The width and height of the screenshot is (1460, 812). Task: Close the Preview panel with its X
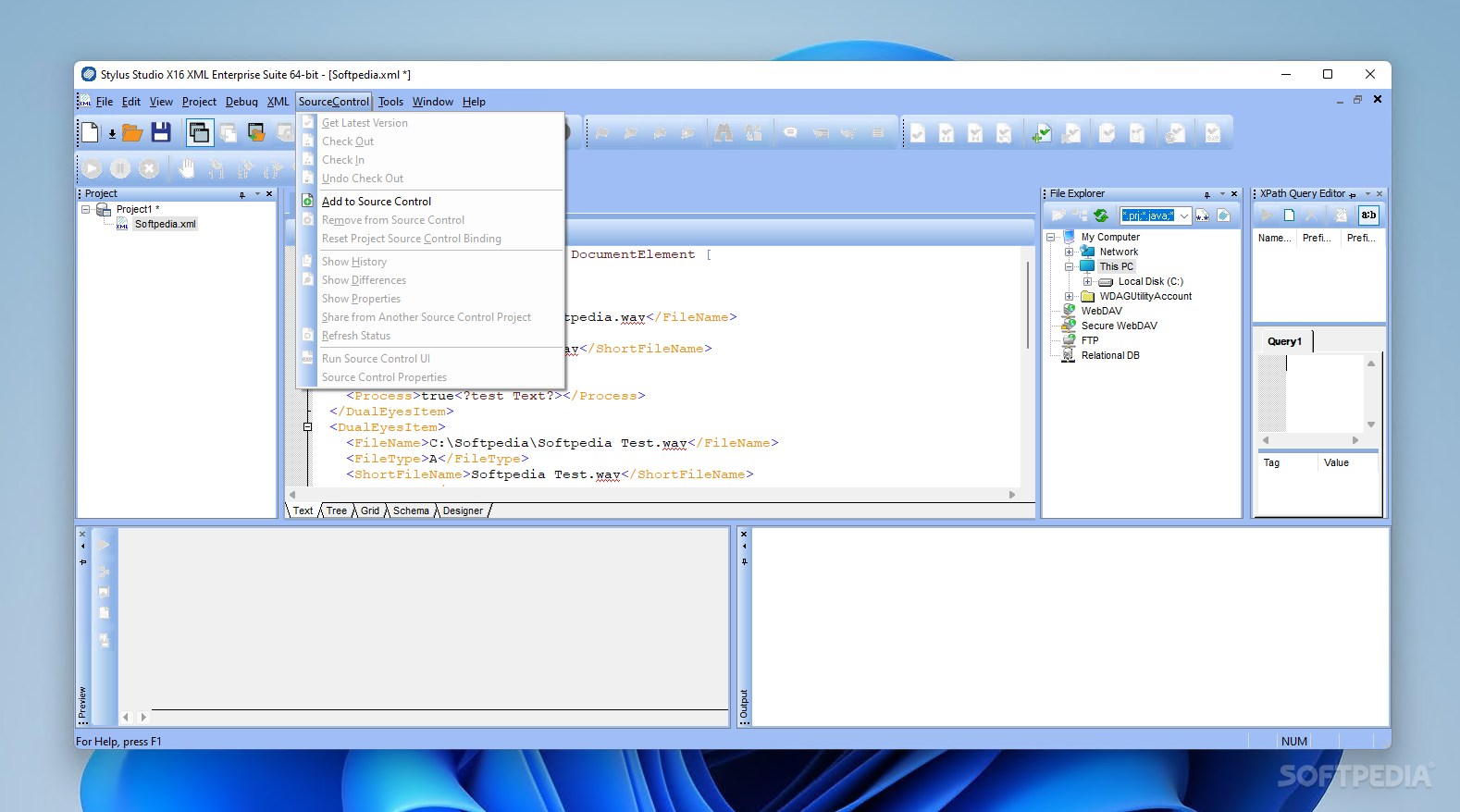click(x=82, y=535)
